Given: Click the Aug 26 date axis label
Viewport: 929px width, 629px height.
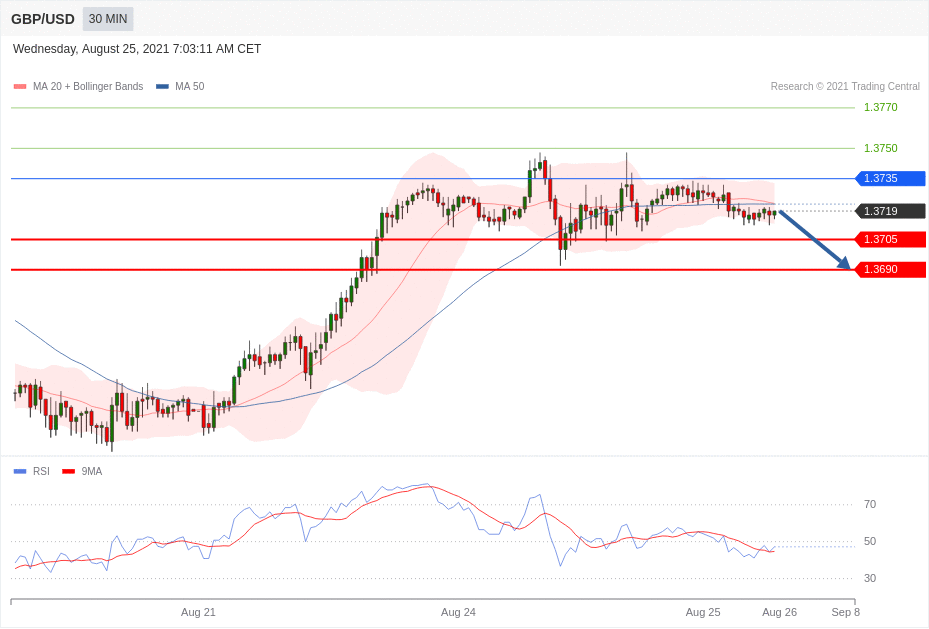Looking at the screenshot, I should point(780,612).
